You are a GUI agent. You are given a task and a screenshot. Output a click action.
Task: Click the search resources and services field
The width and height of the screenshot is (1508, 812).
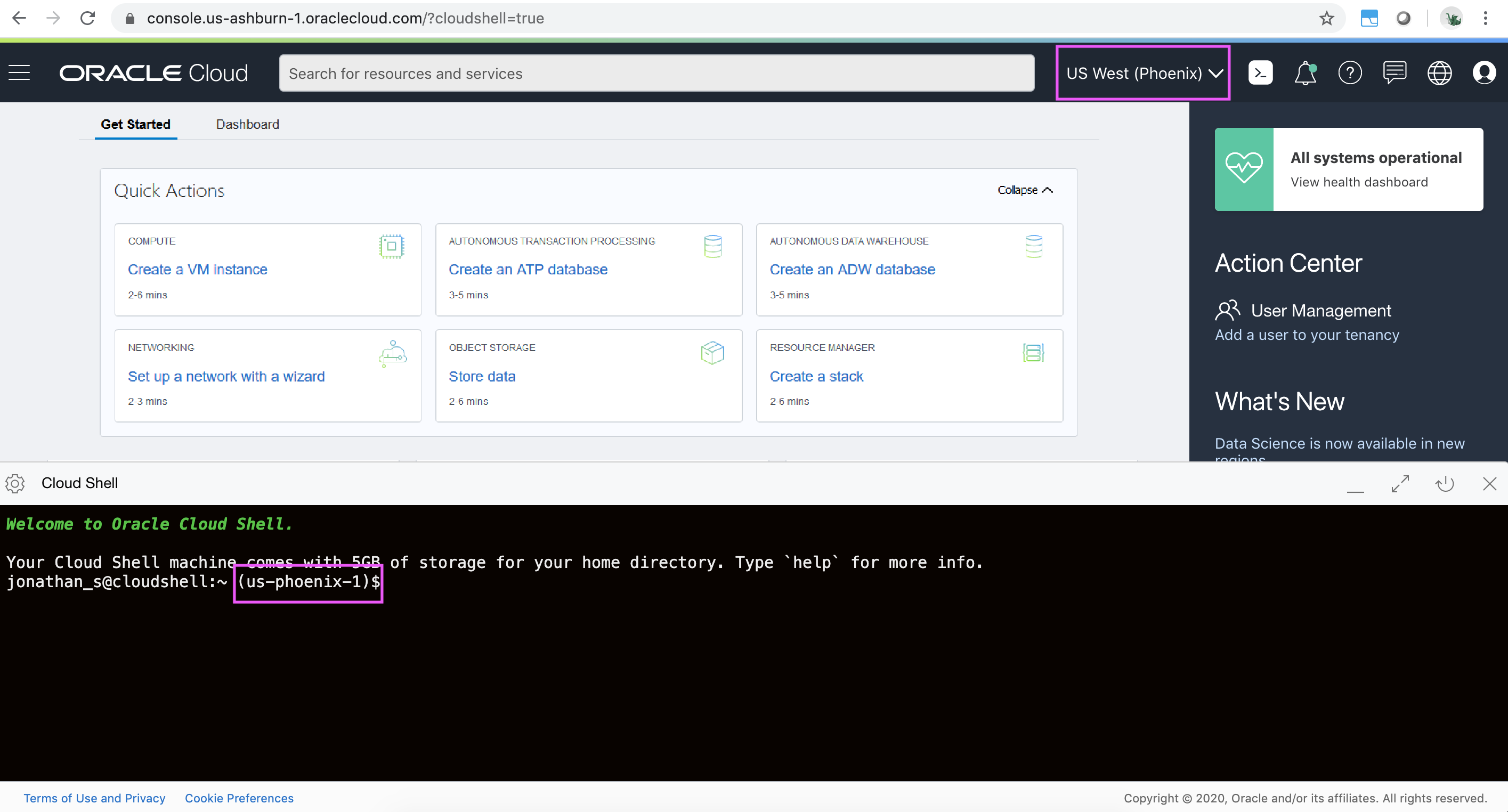pyautogui.click(x=655, y=74)
